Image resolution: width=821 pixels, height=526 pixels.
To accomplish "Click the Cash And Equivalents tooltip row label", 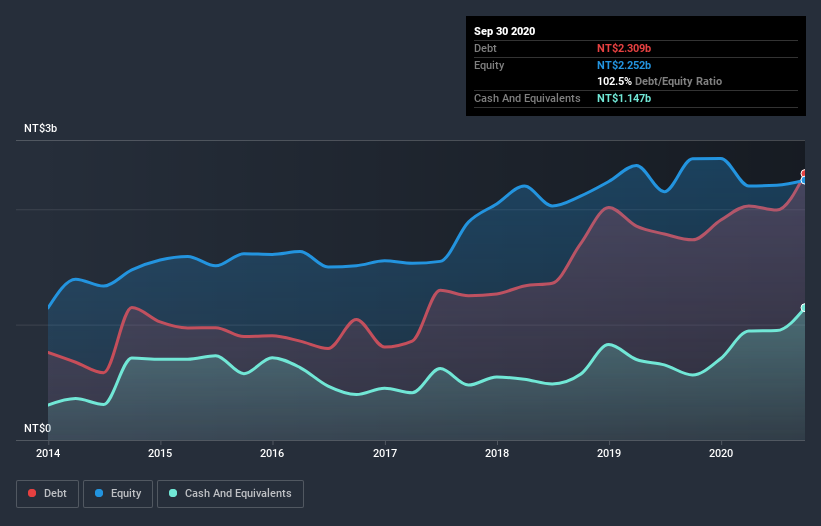I will [527, 98].
